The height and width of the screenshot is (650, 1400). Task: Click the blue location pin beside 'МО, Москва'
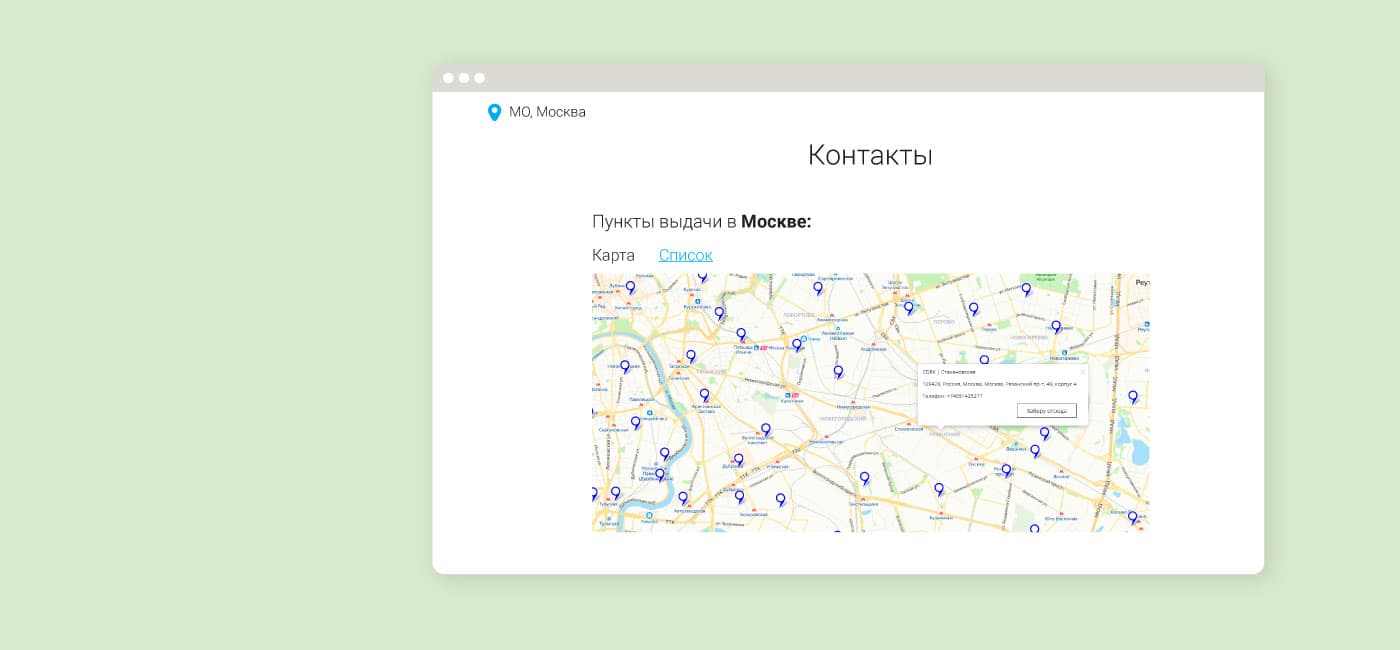point(494,112)
